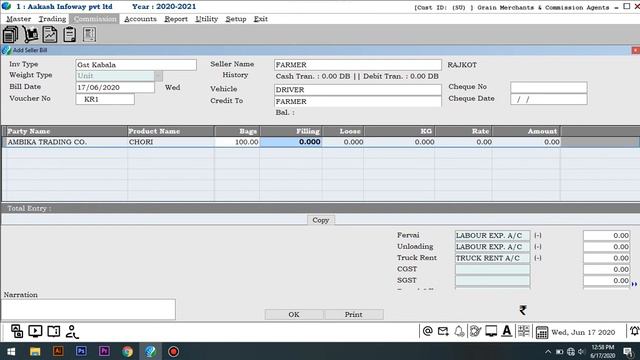The width and height of the screenshot is (640, 360).
Task: Click the Print button
Action: (x=353, y=315)
